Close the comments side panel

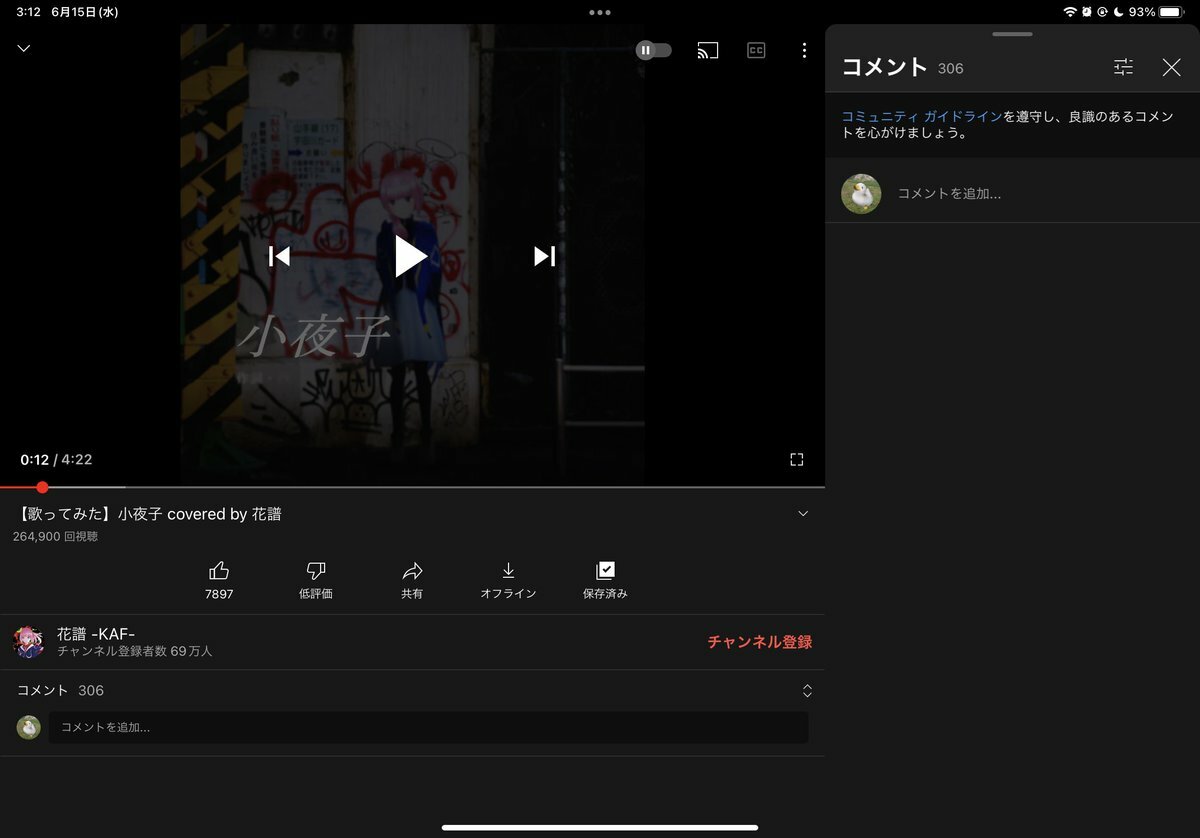[x=1172, y=67]
